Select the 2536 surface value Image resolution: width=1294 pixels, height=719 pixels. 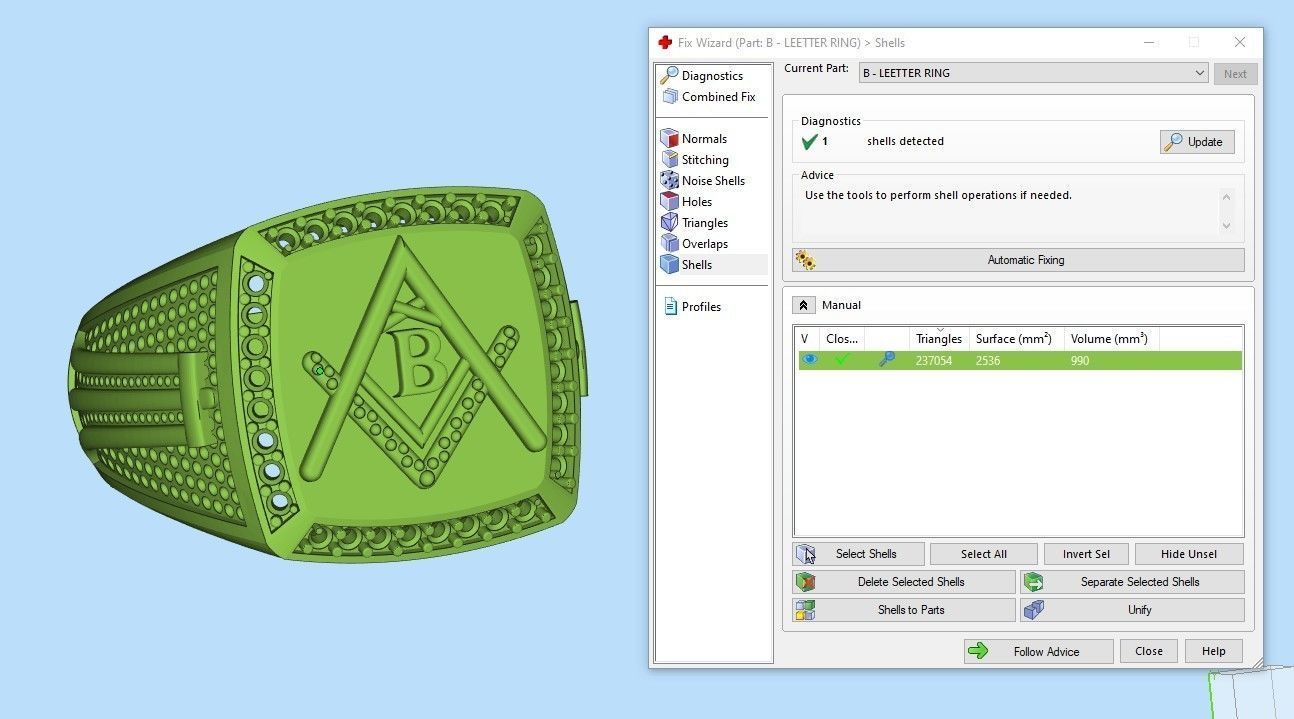988,361
